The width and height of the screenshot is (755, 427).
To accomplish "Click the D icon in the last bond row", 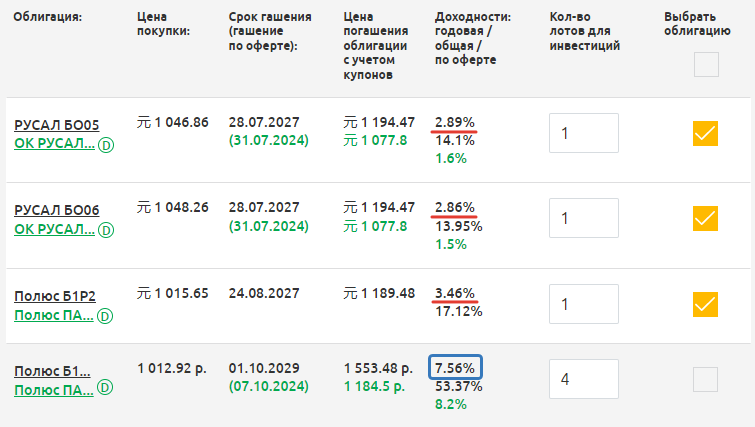I will pos(105,389).
